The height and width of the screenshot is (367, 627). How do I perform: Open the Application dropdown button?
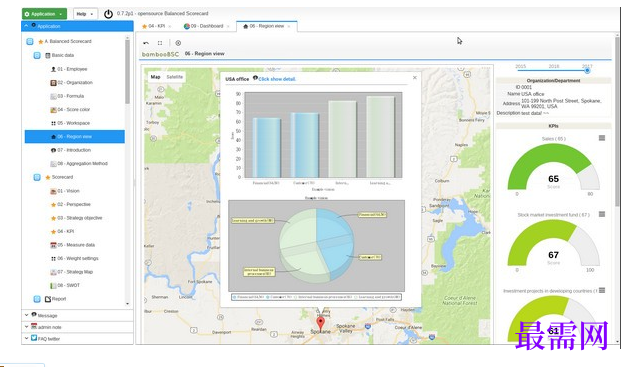coord(44,14)
